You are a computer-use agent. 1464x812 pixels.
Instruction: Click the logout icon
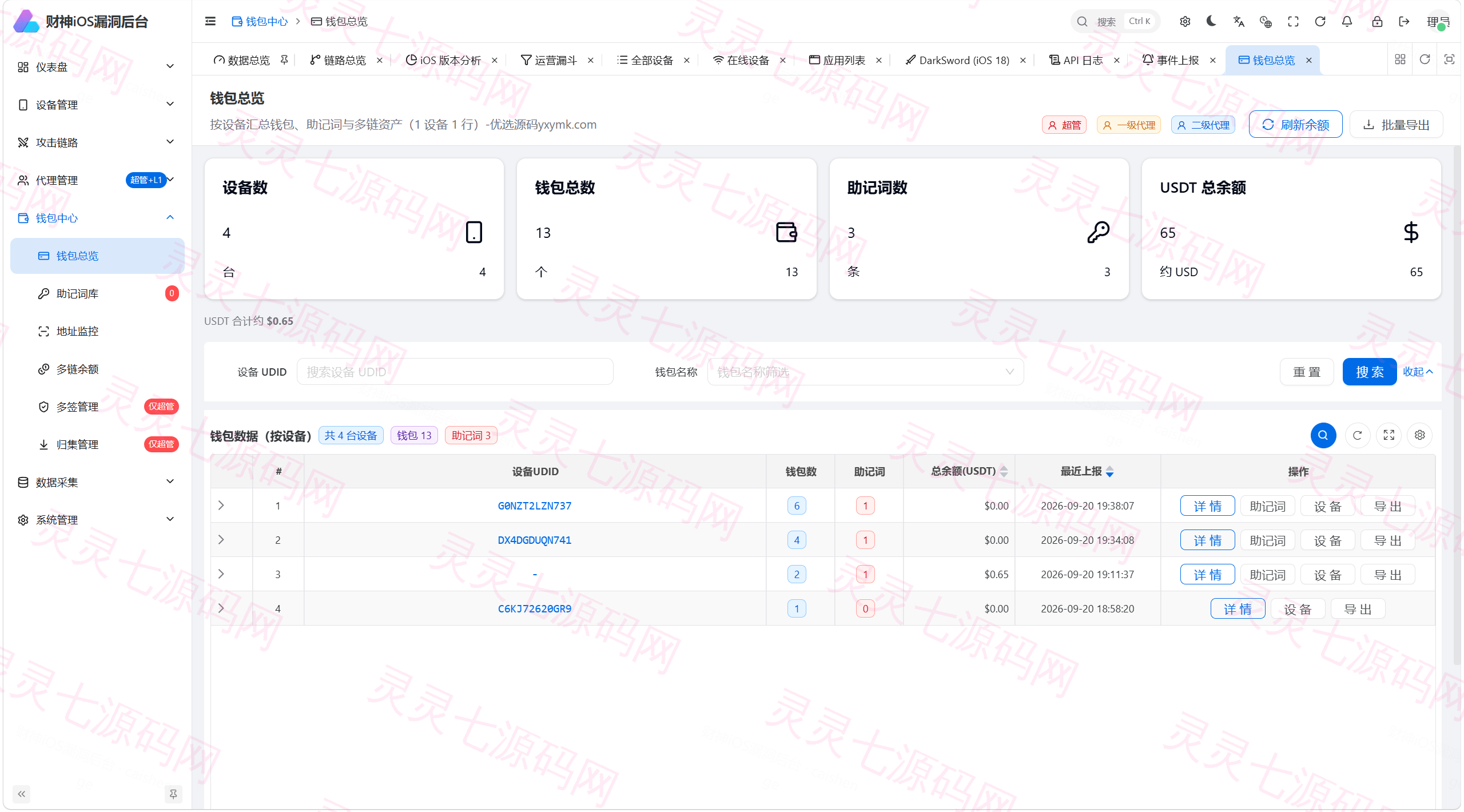tap(1404, 21)
